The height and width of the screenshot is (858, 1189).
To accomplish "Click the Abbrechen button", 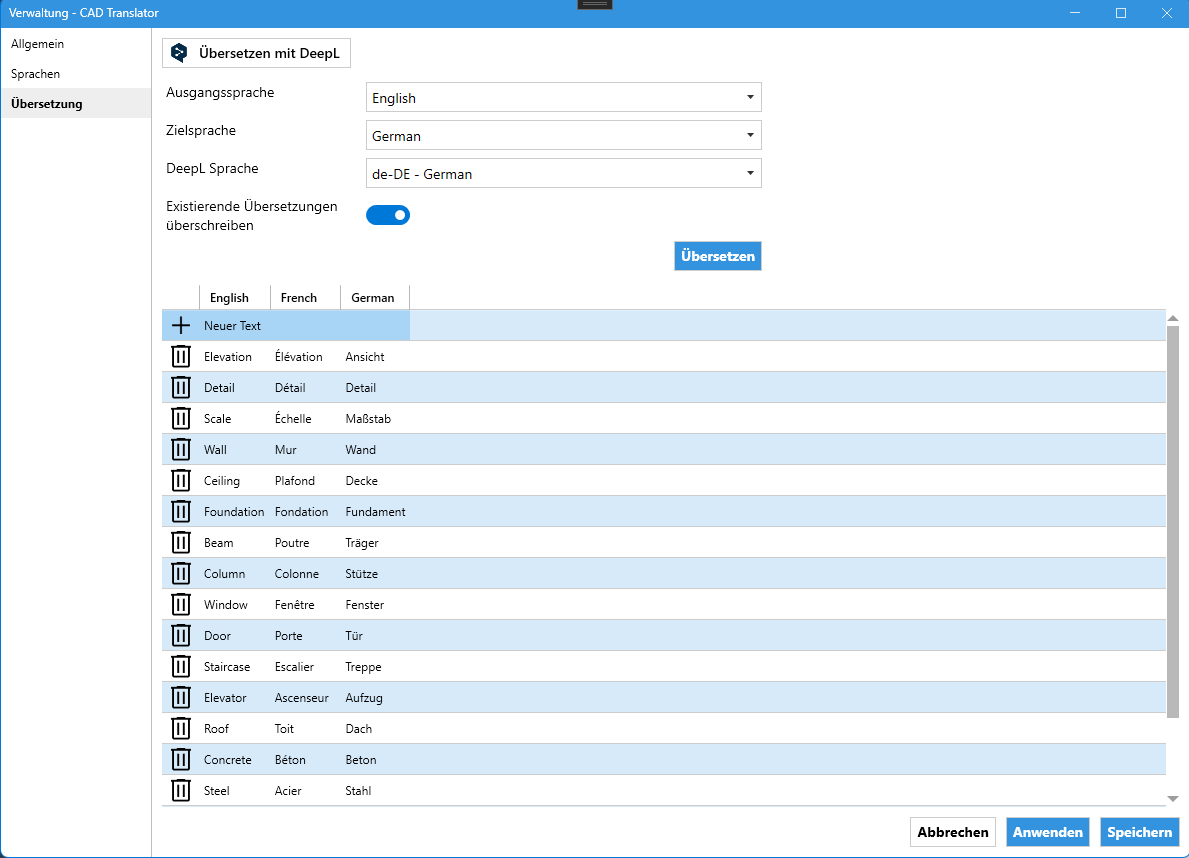I will point(952,832).
